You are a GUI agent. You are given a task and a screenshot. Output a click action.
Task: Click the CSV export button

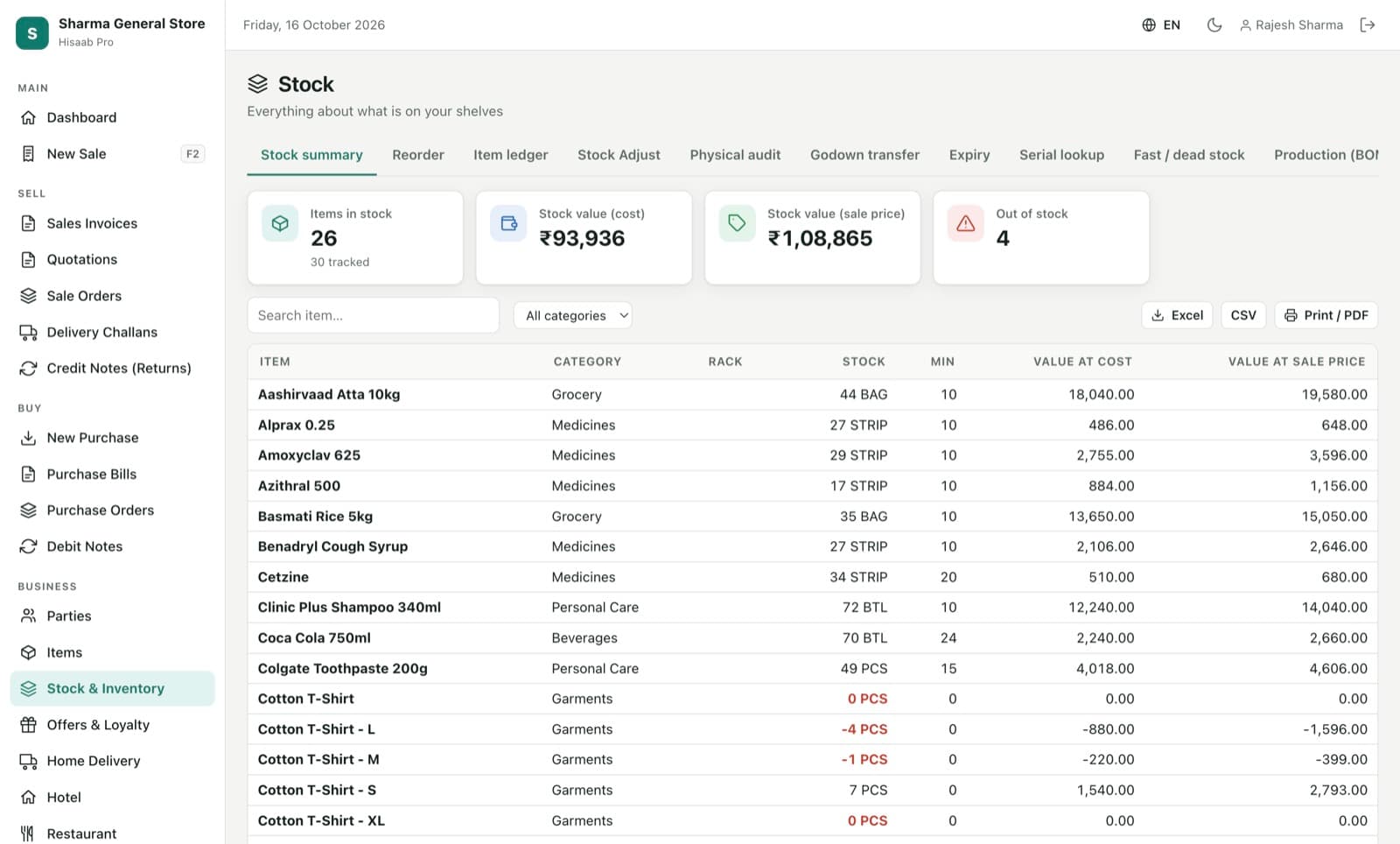(x=1243, y=315)
